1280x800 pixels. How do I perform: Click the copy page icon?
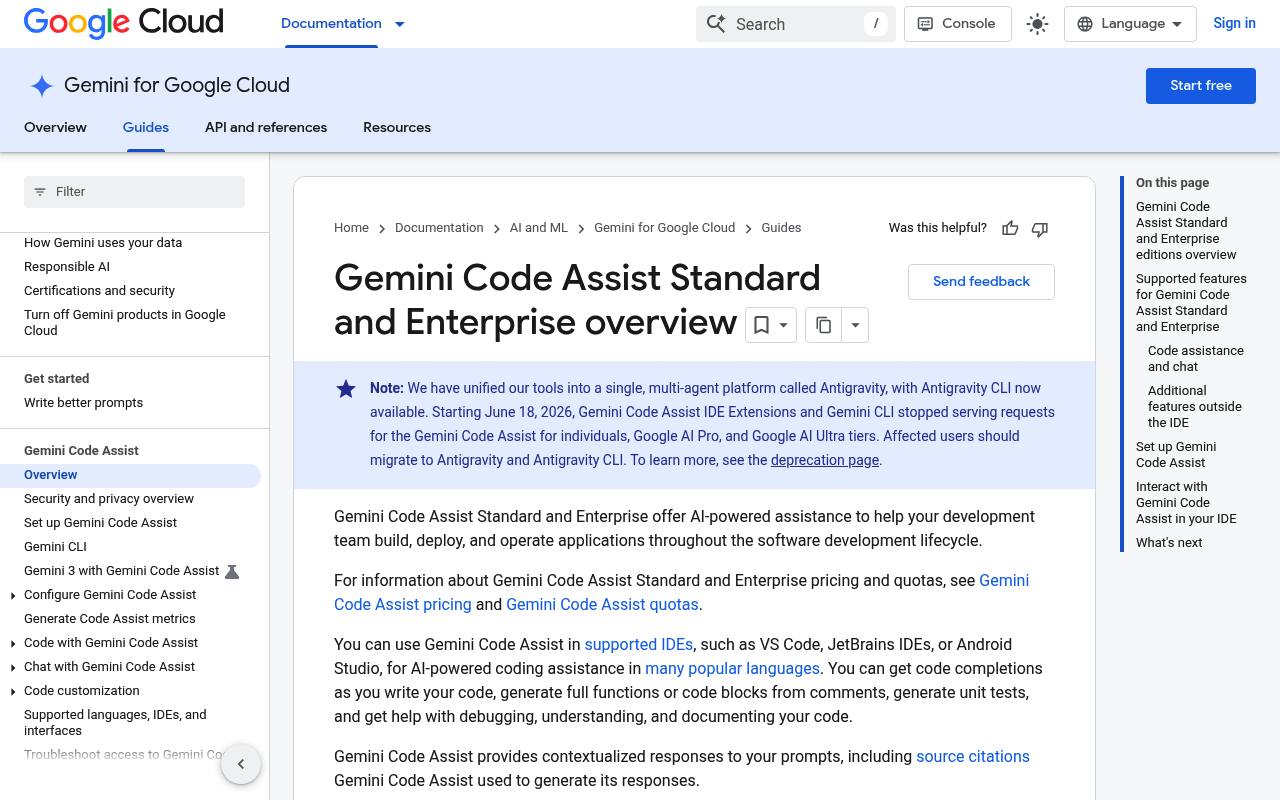[x=823, y=325]
